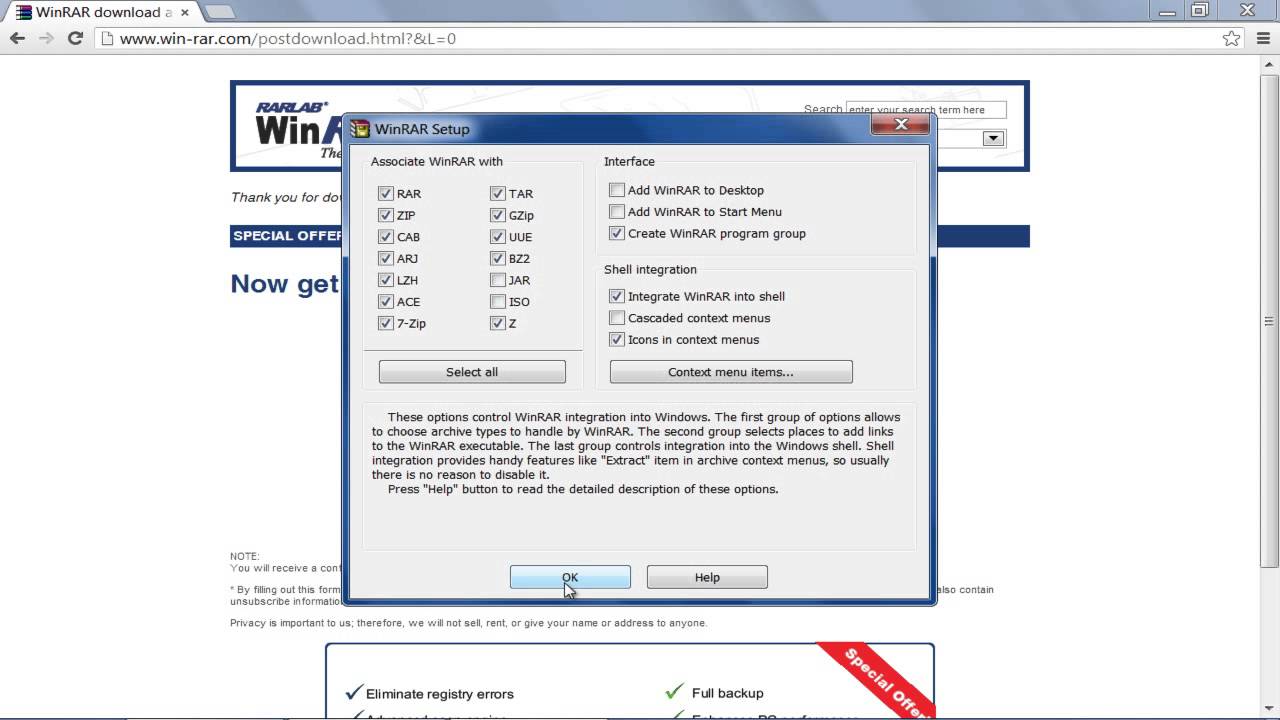Click the page vertical scrollbar
This screenshot has width=1280, height=720.
click(1270, 320)
